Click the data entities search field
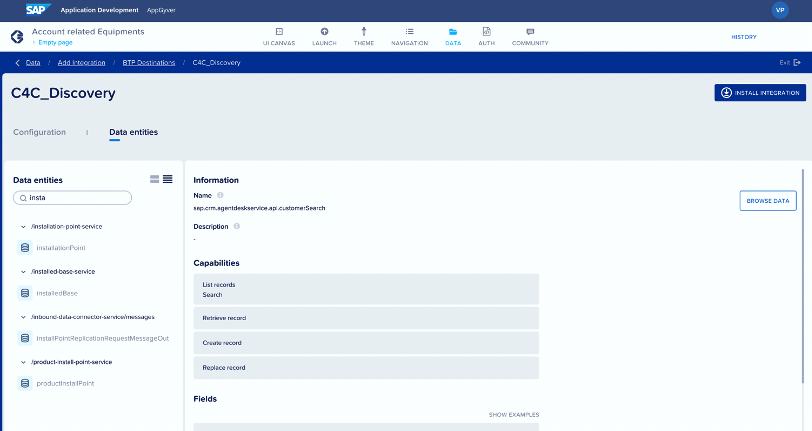 72,198
